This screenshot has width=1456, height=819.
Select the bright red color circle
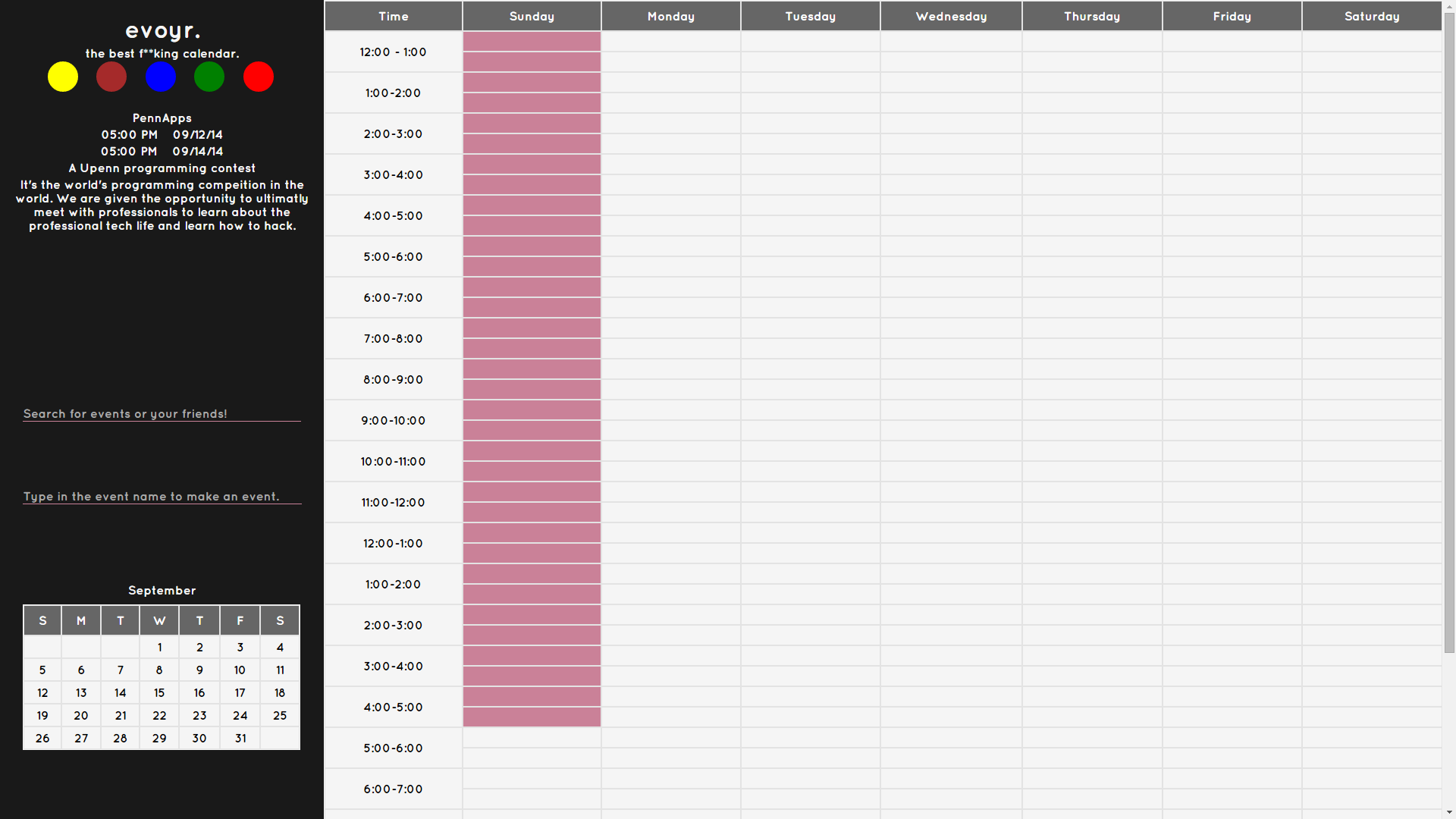coord(259,77)
